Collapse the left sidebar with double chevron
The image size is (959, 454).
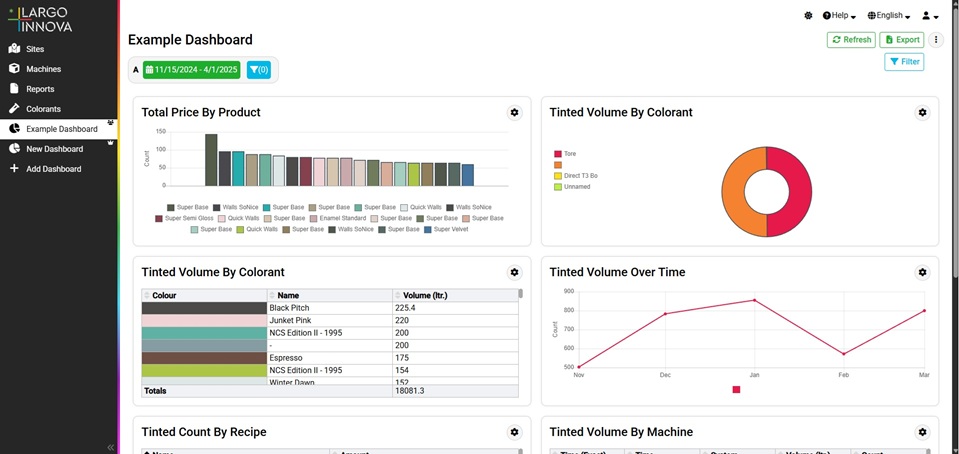(111, 447)
